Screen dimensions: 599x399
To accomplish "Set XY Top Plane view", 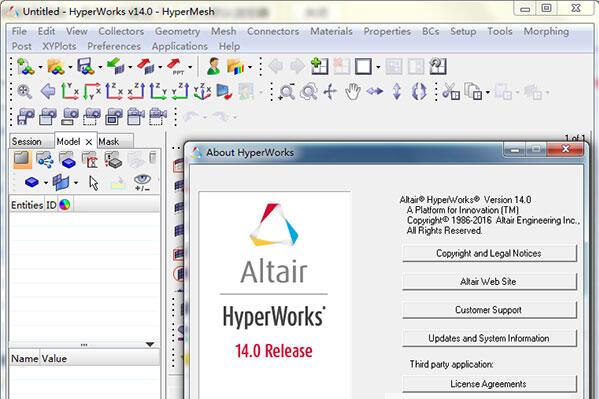I will [x=70, y=92].
